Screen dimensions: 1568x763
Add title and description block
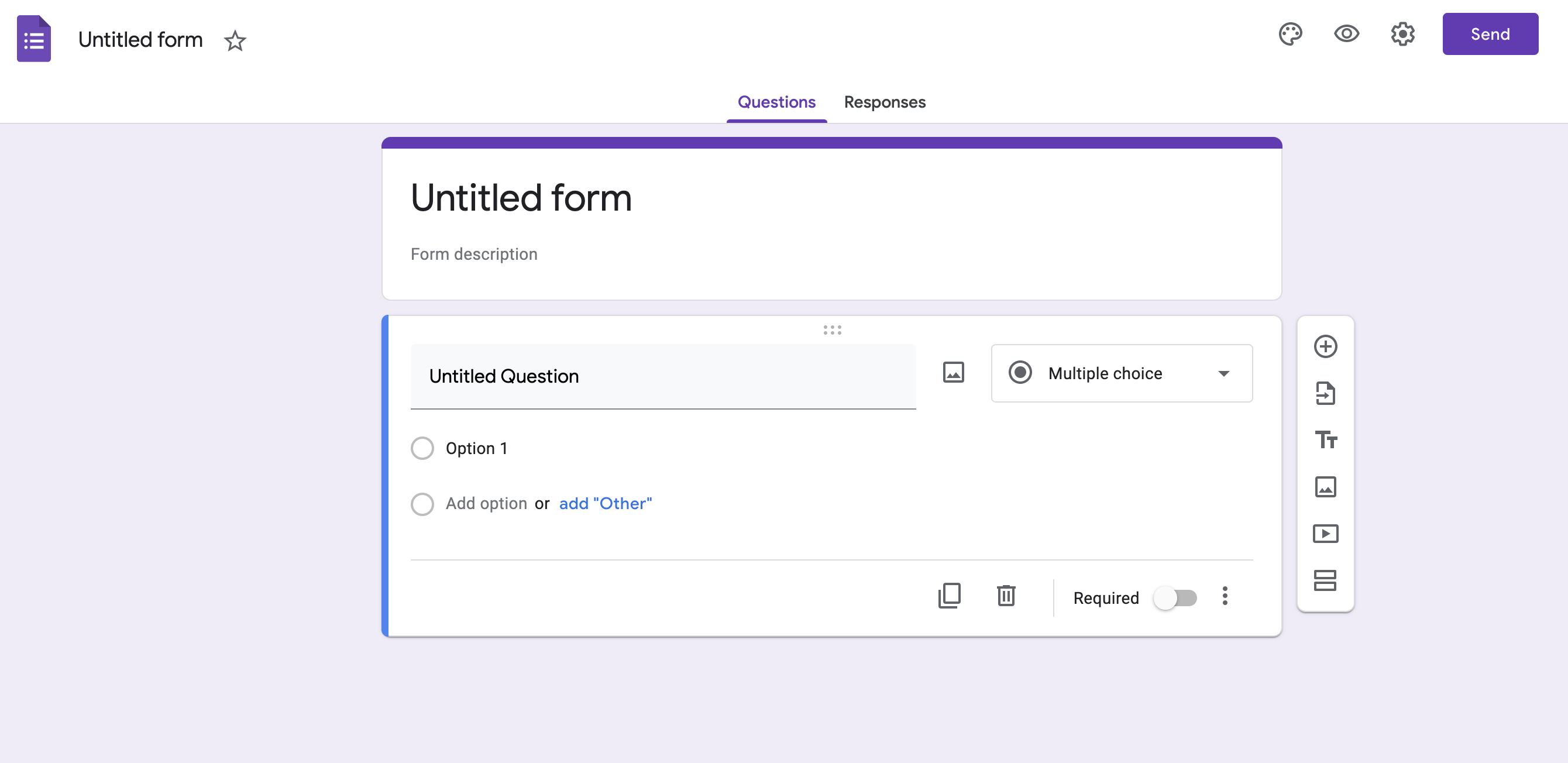(1325, 439)
